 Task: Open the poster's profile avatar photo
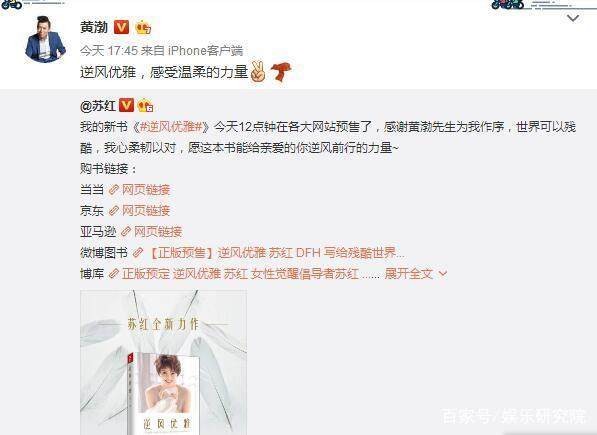tap(45, 39)
